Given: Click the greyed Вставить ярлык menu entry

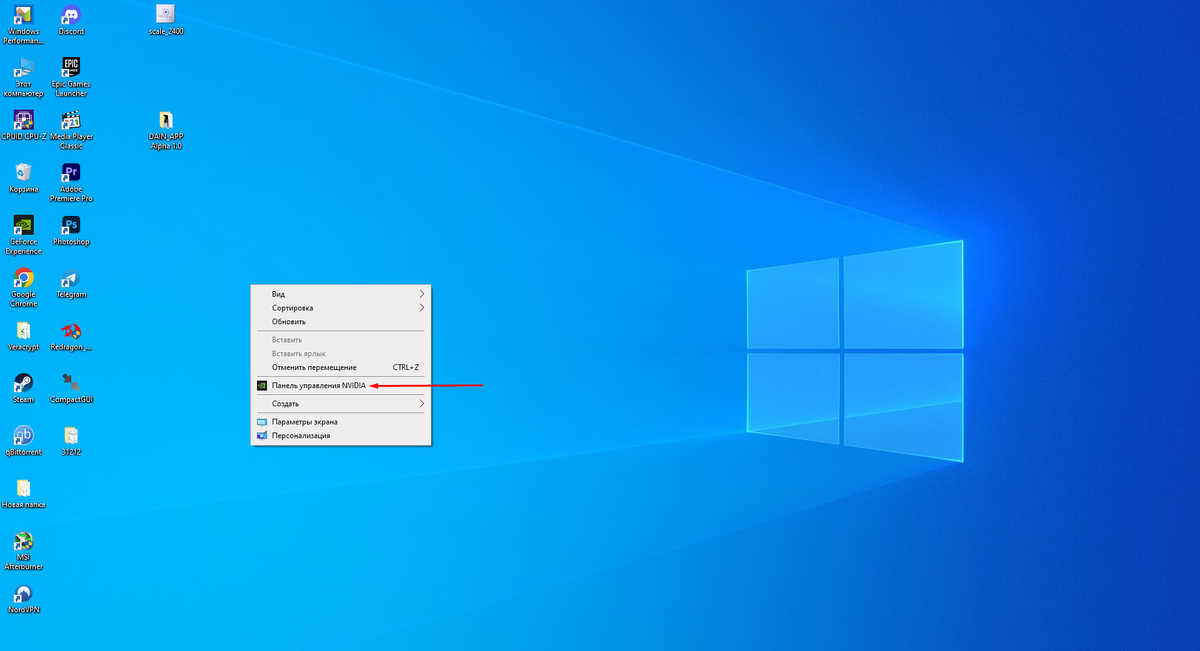Looking at the screenshot, I should 341,354.
